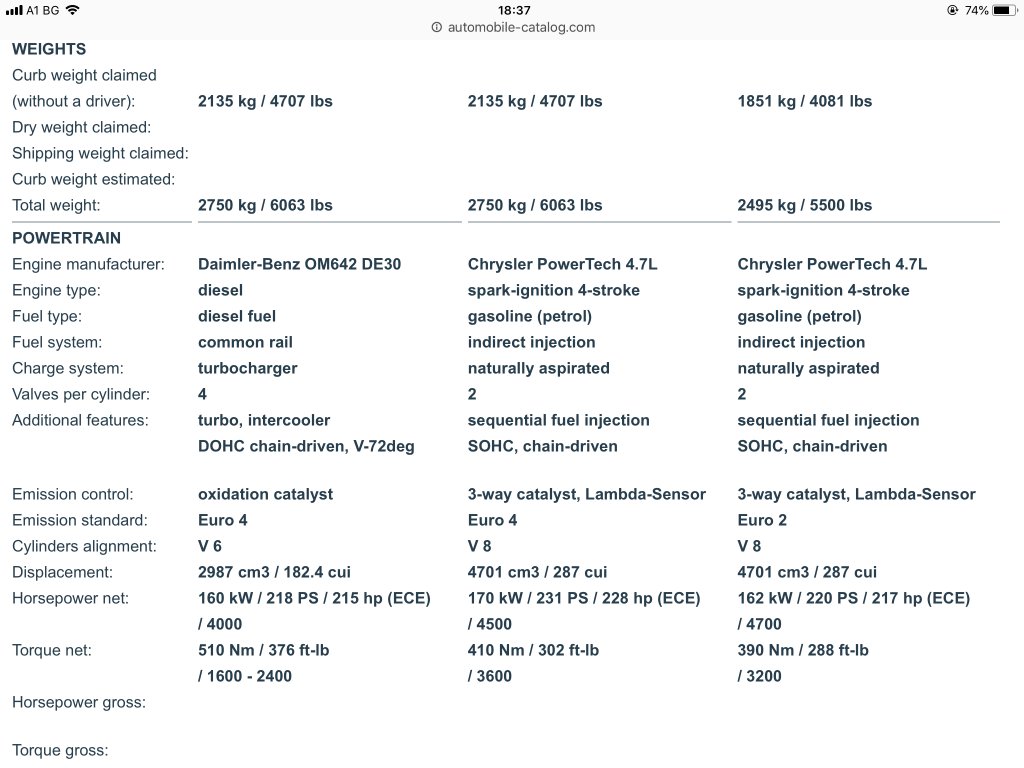The image size is (1024, 768).
Task: Tap the cellular signal bars icon
Action: 14,10
